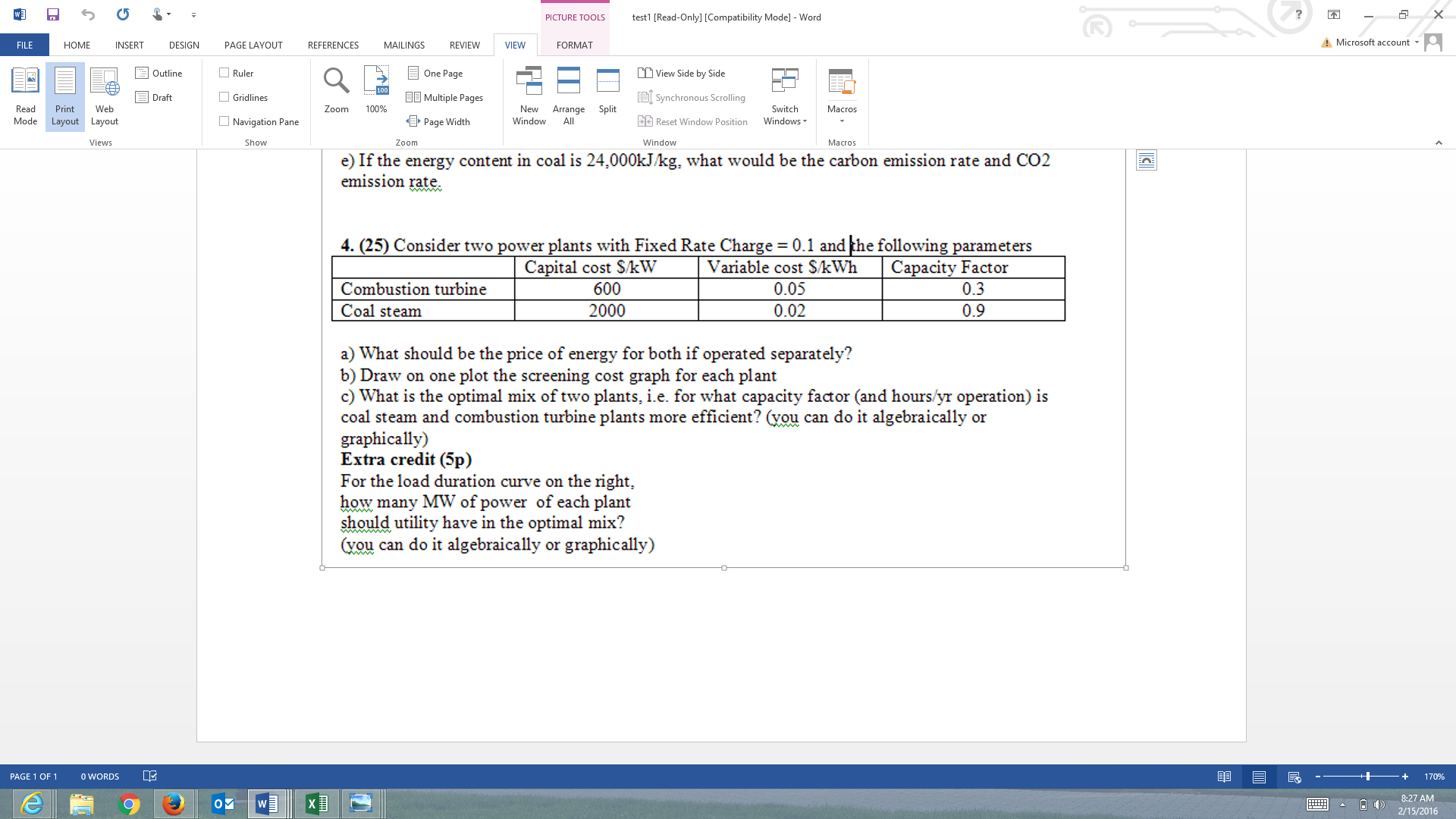1456x819 pixels.
Task: Check the Navigation Pane box
Action: tap(224, 121)
